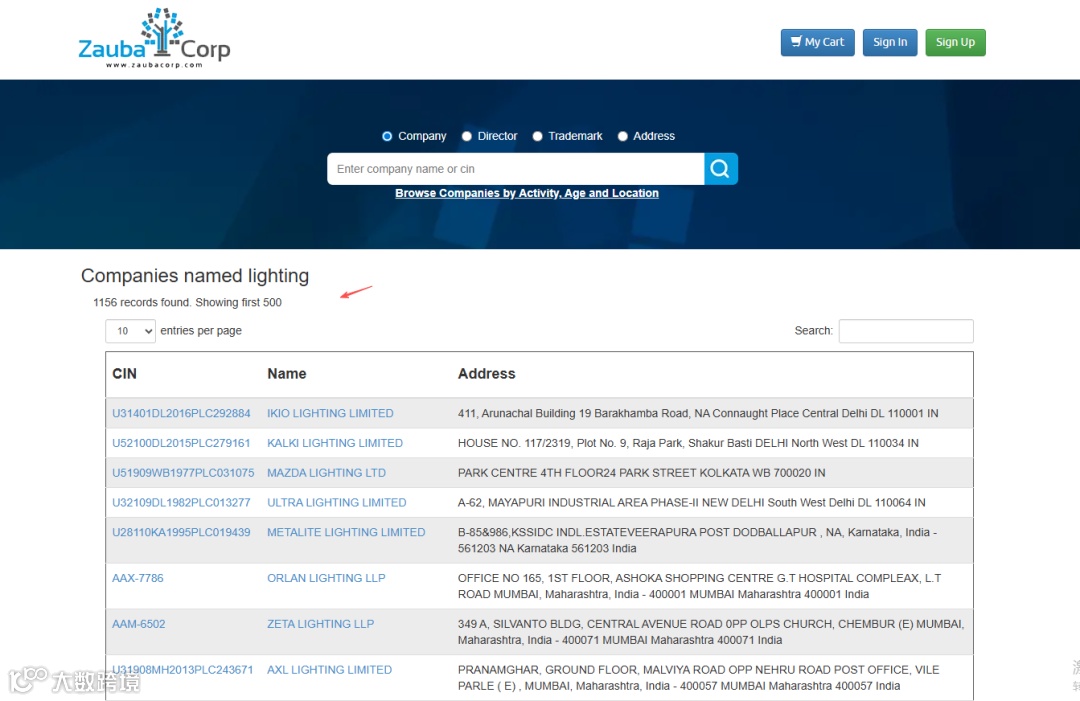Open the entries per page dropdown
Viewport: 1080px width, 701px height.
point(130,331)
